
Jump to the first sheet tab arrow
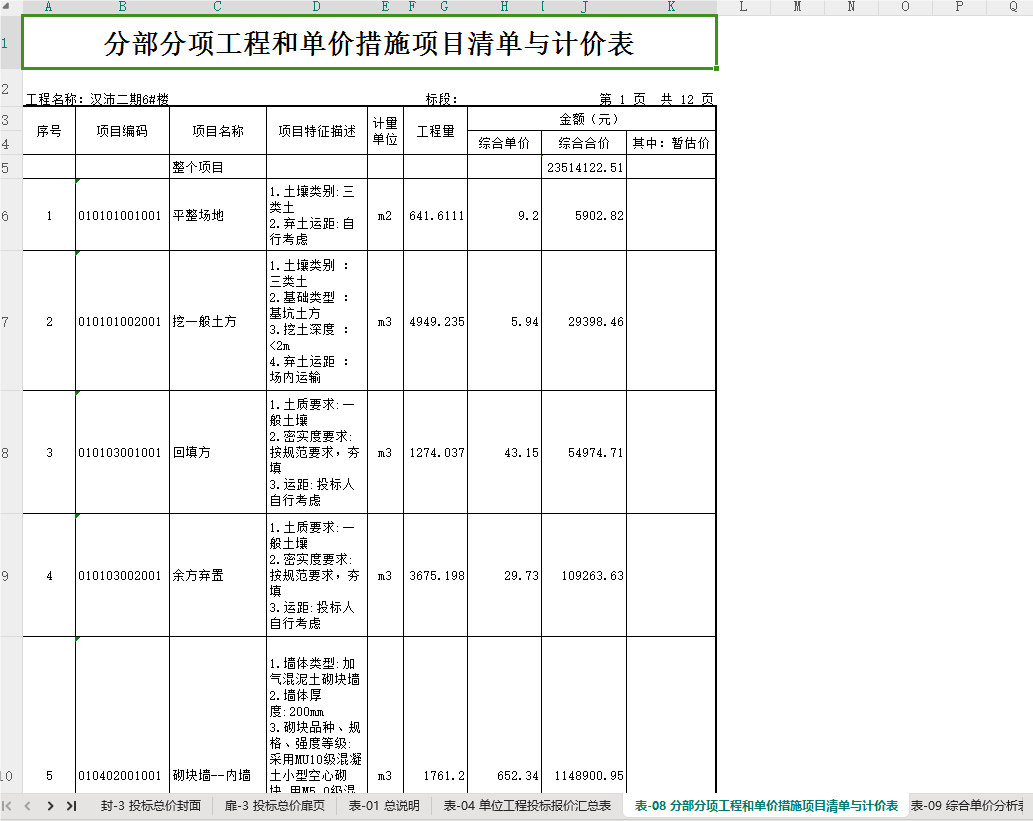tap(7, 805)
